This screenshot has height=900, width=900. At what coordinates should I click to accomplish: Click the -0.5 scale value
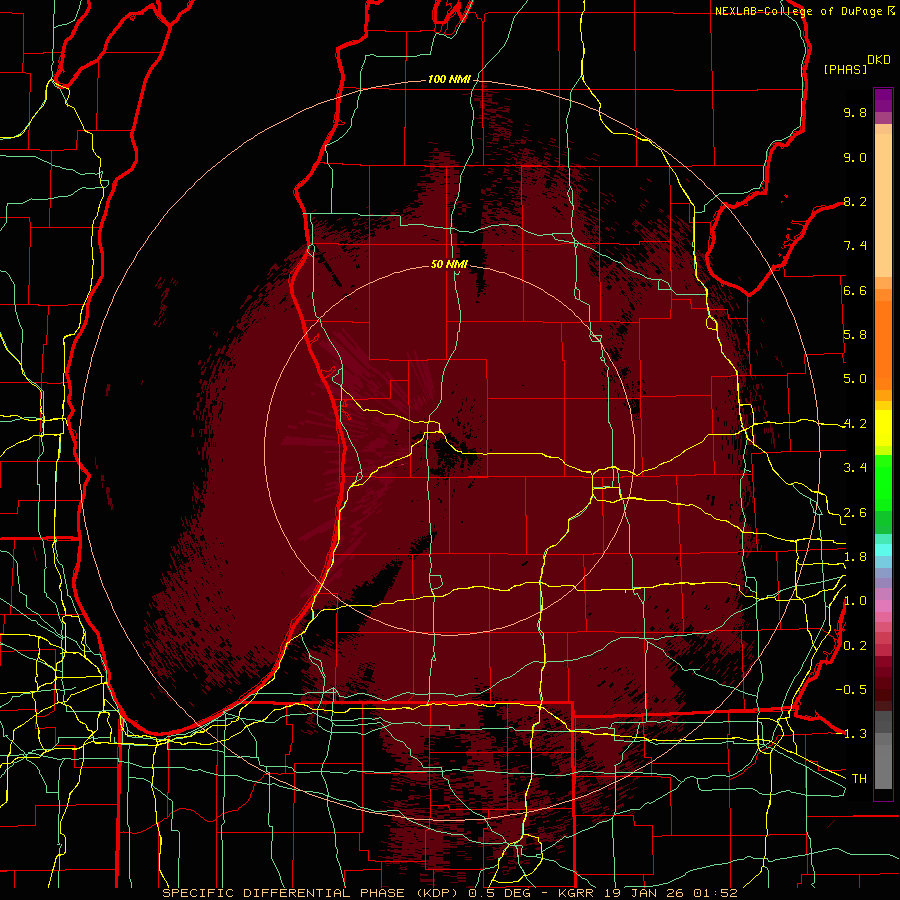coord(851,690)
